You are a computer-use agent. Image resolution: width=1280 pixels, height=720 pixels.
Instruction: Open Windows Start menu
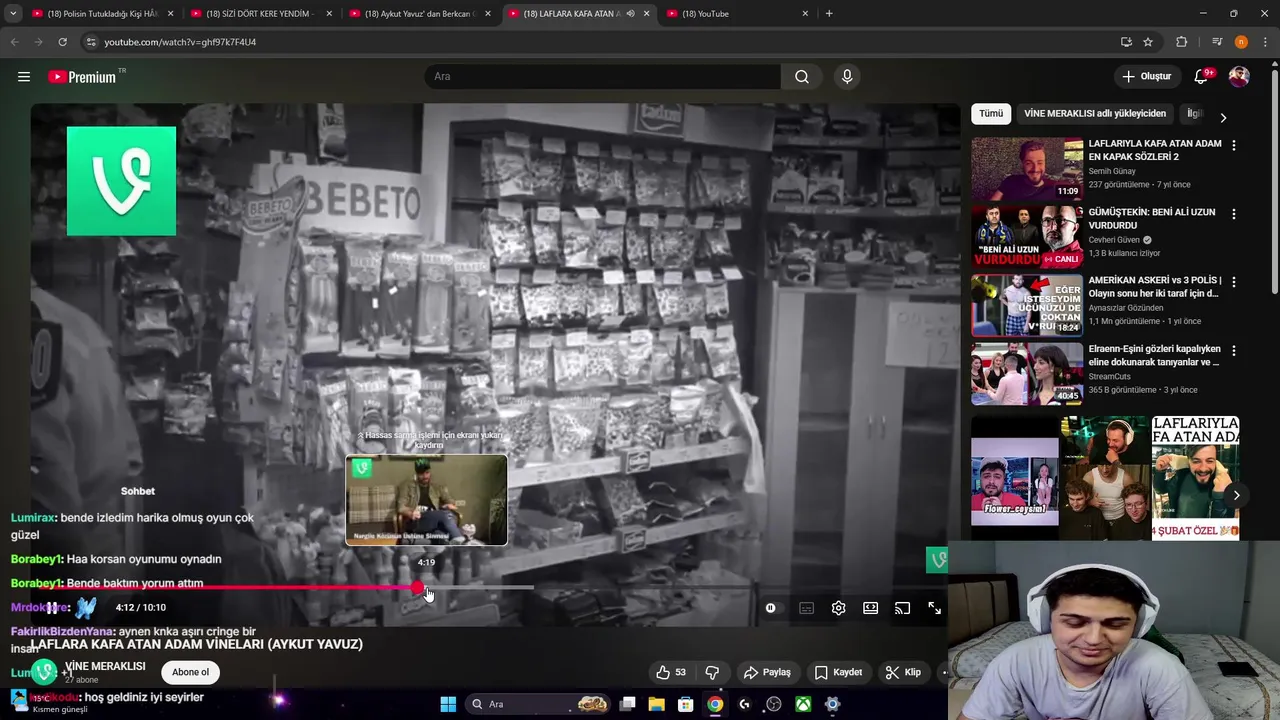[x=448, y=704]
